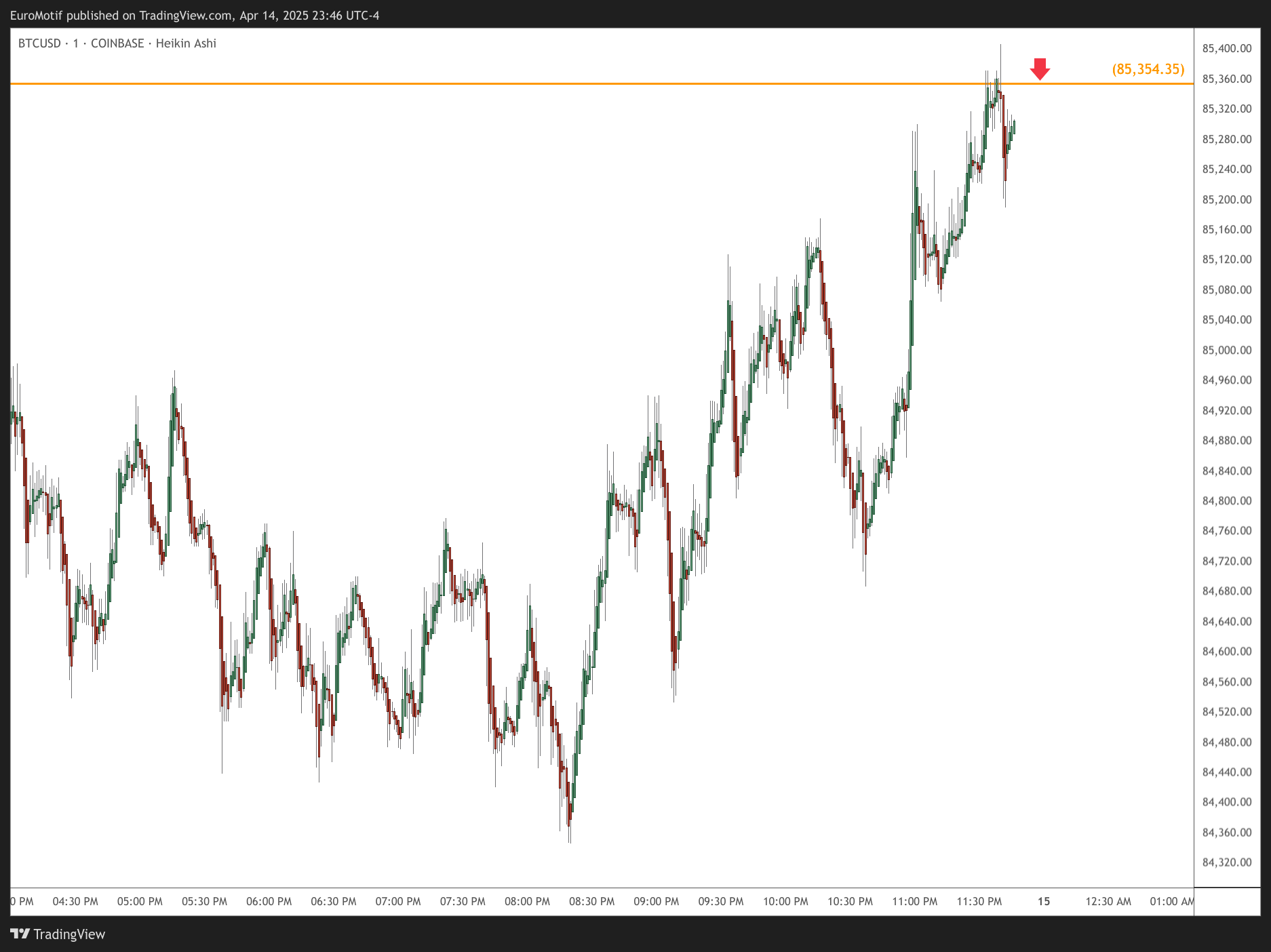Viewport: 1271px width, 952px height.
Task: Click the 85,320.00 price axis label
Action: pos(1227,108)
